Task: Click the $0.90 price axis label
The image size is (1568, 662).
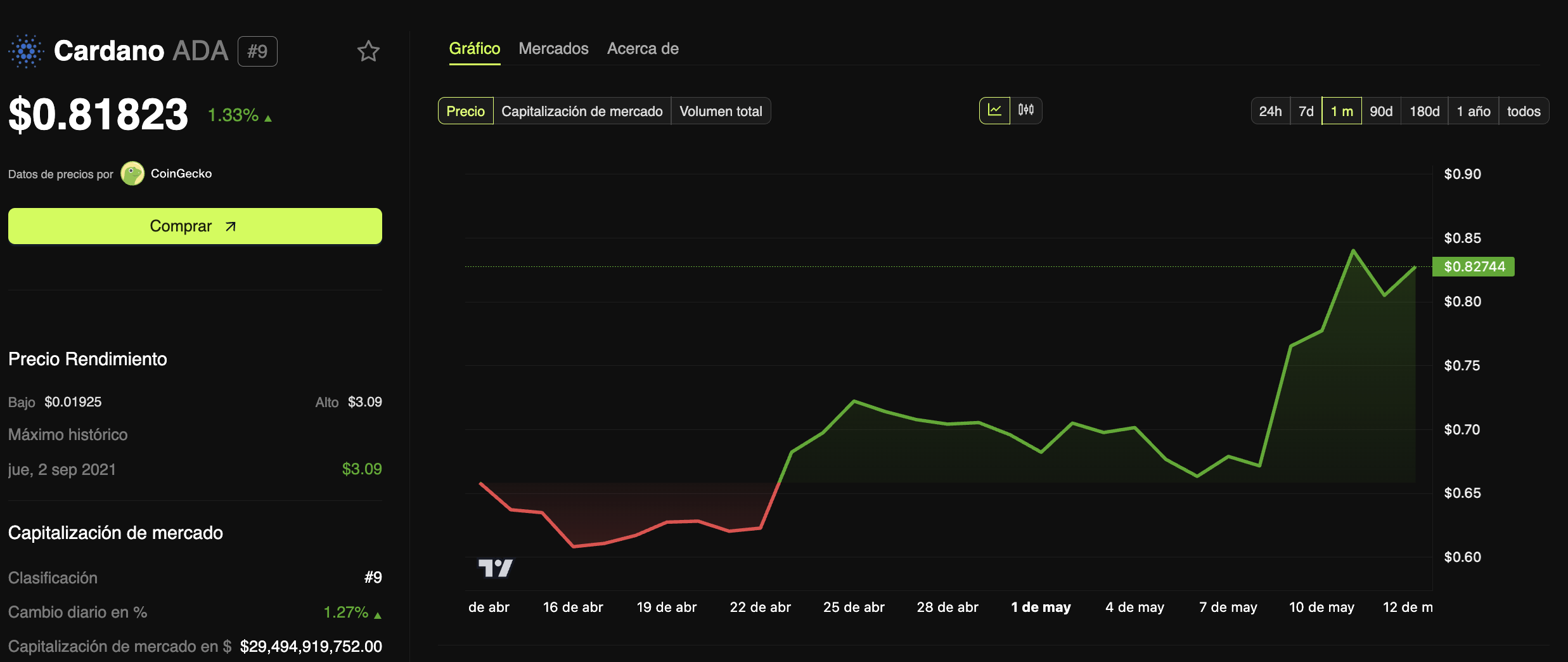Action: tap(1462, 174)
